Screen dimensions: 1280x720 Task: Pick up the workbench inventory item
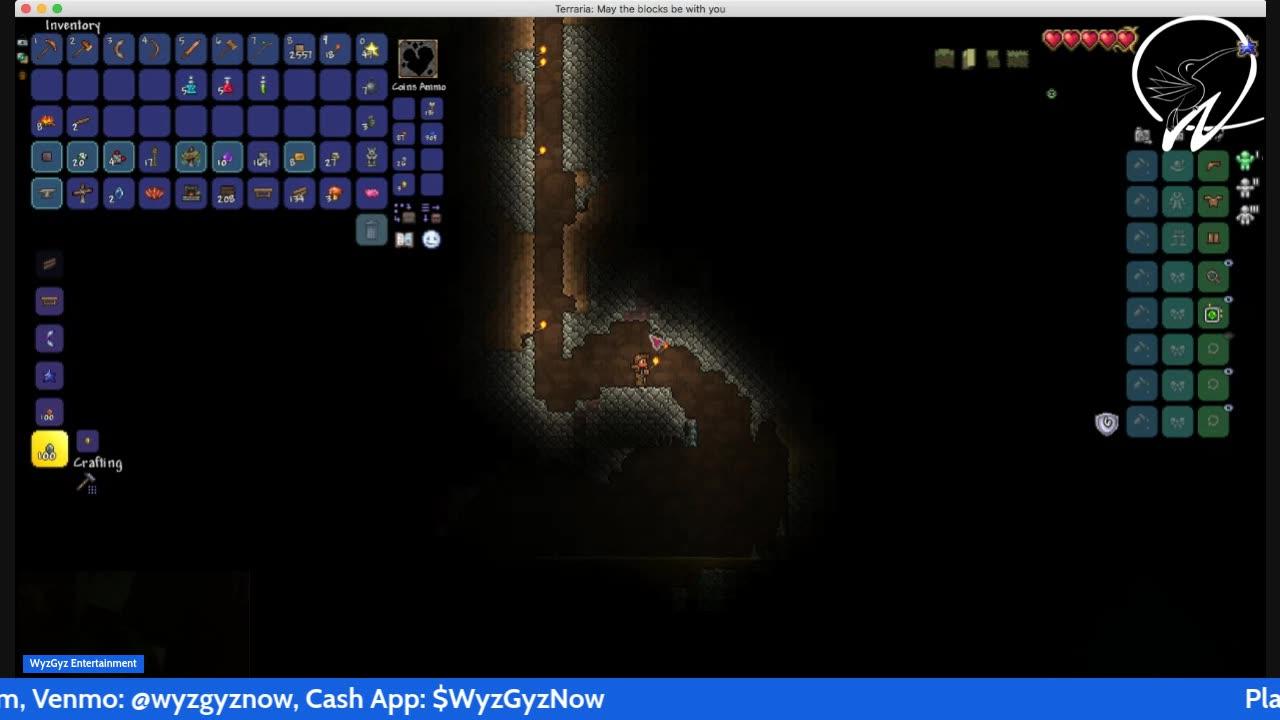coord(263,193)
